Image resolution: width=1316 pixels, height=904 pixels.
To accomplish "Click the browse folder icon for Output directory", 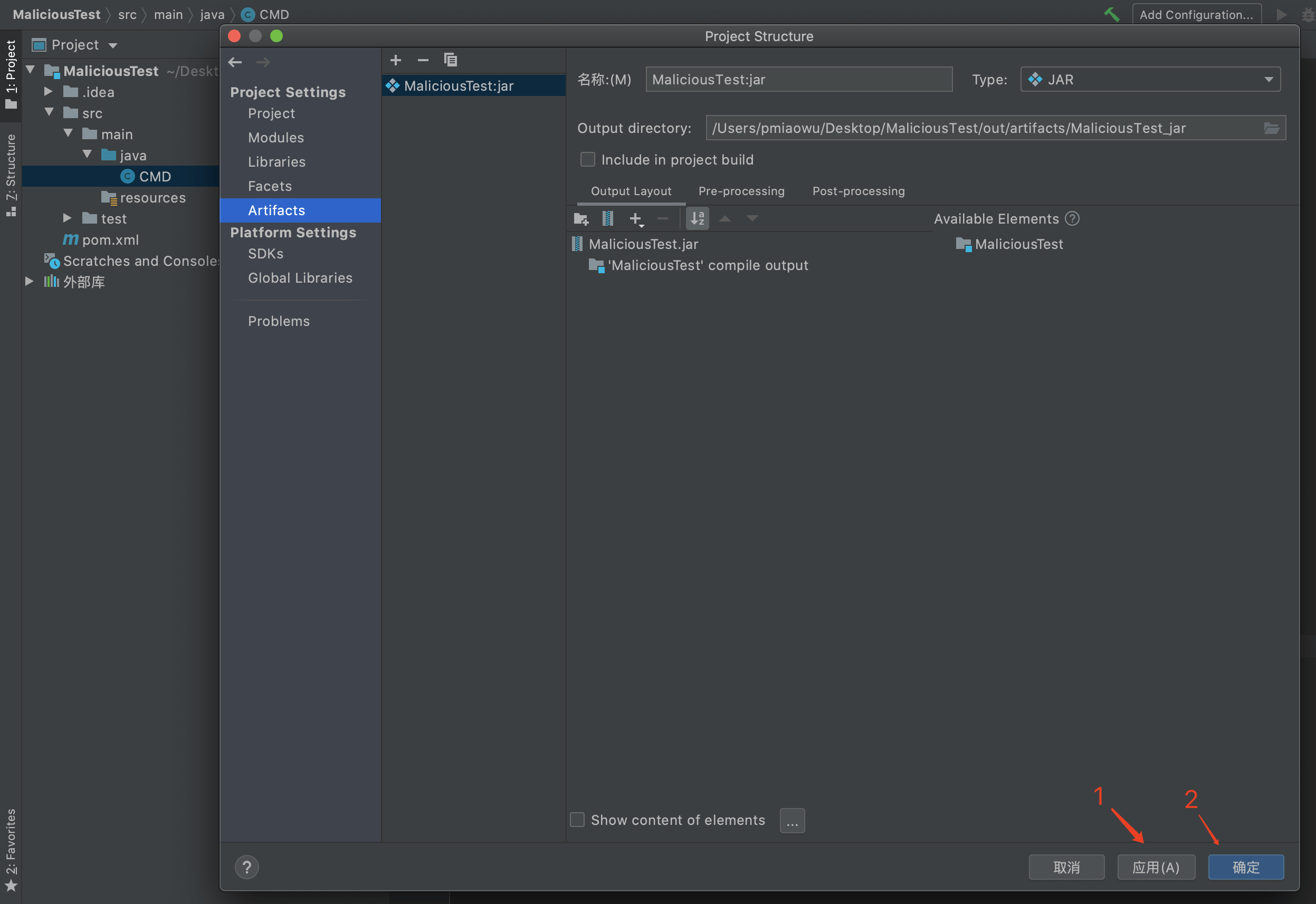I will pos(1271,129).
